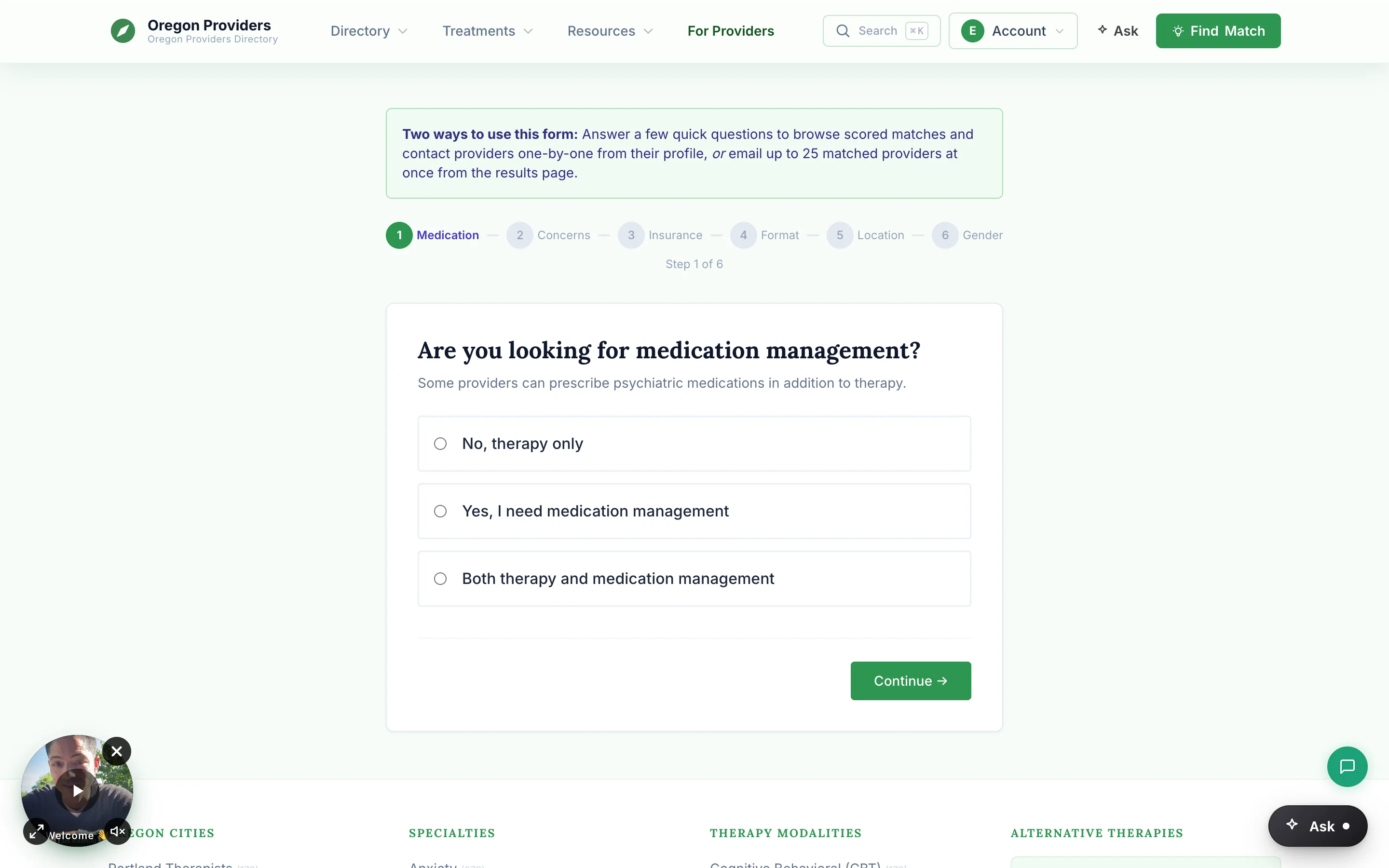Viewport: 1389px width, 868px height.
Task: Expand the Directory menu
Action: 368,31
